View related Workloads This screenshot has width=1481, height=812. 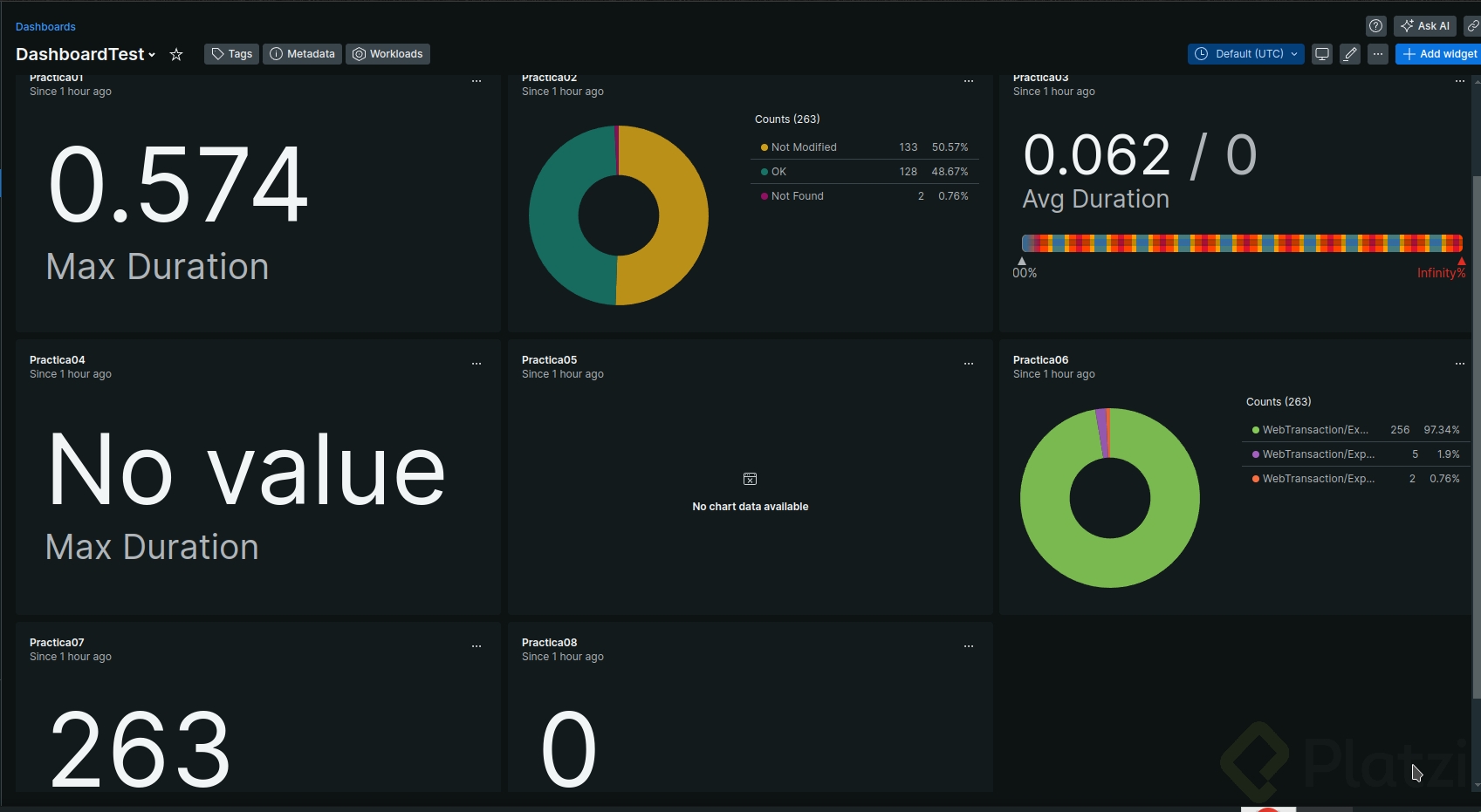[387, 54]
